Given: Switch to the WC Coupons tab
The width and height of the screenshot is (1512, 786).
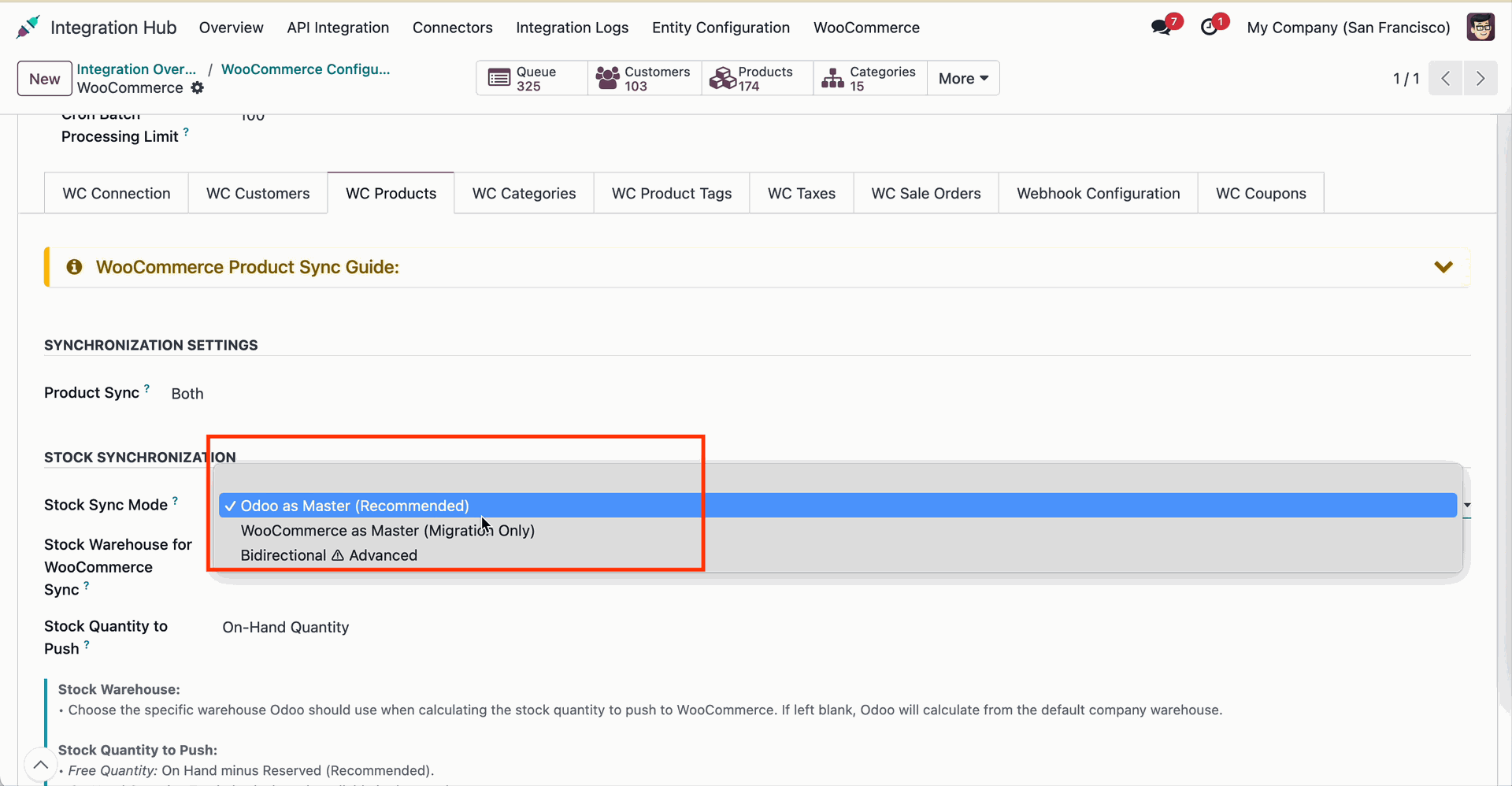Looking at the screenshot, I should pos(1261,194).
